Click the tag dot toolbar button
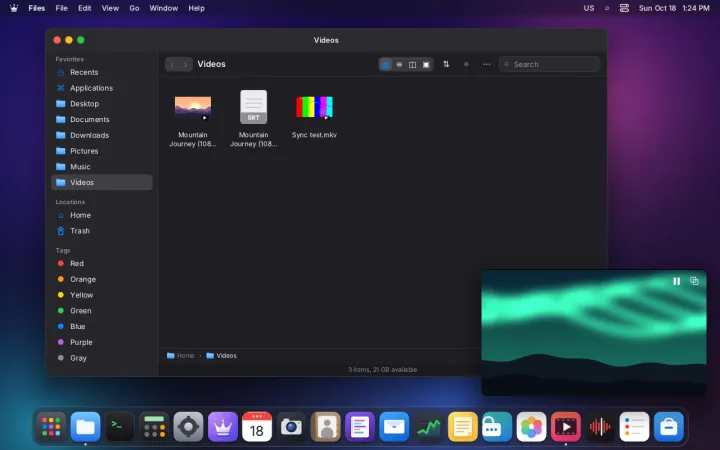The width and height of the screenshot is (720, 450). pyautogui.click(x=466, y=64)
